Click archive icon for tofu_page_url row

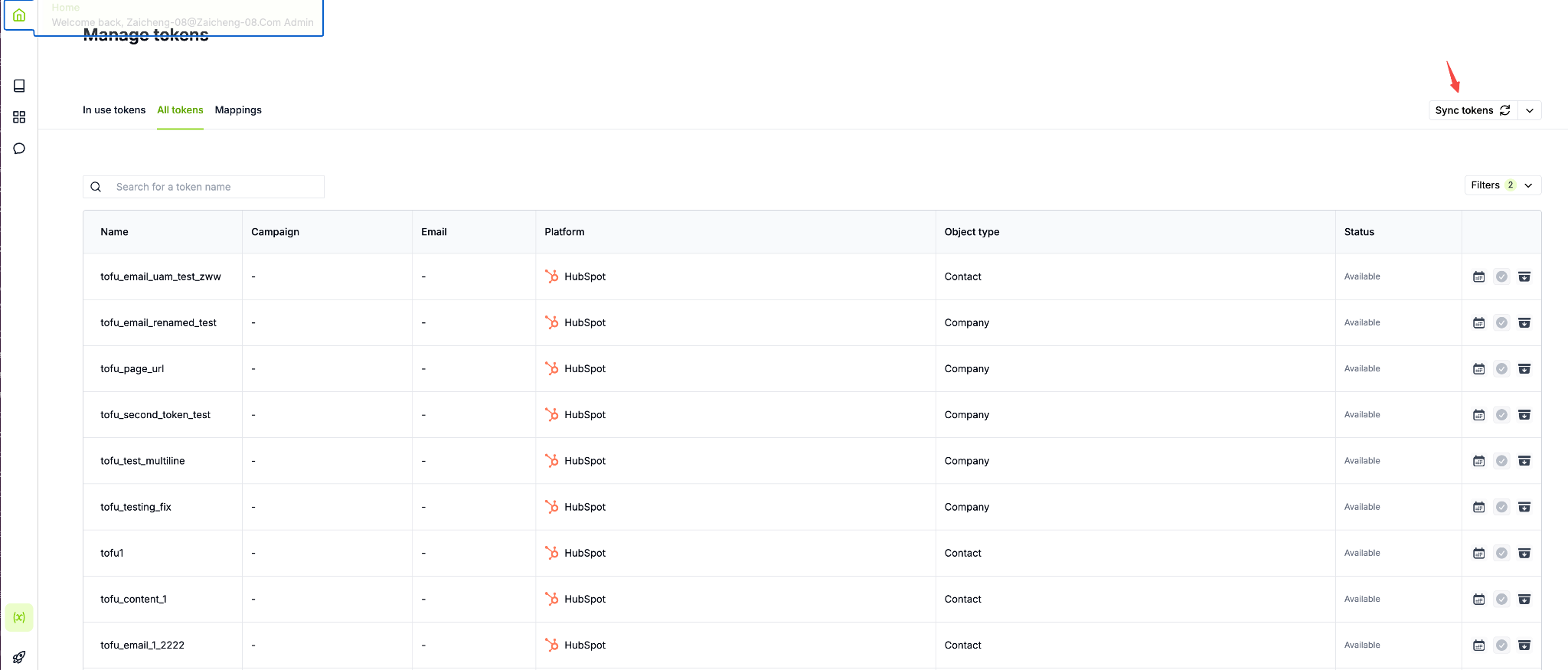point(1524,368)
